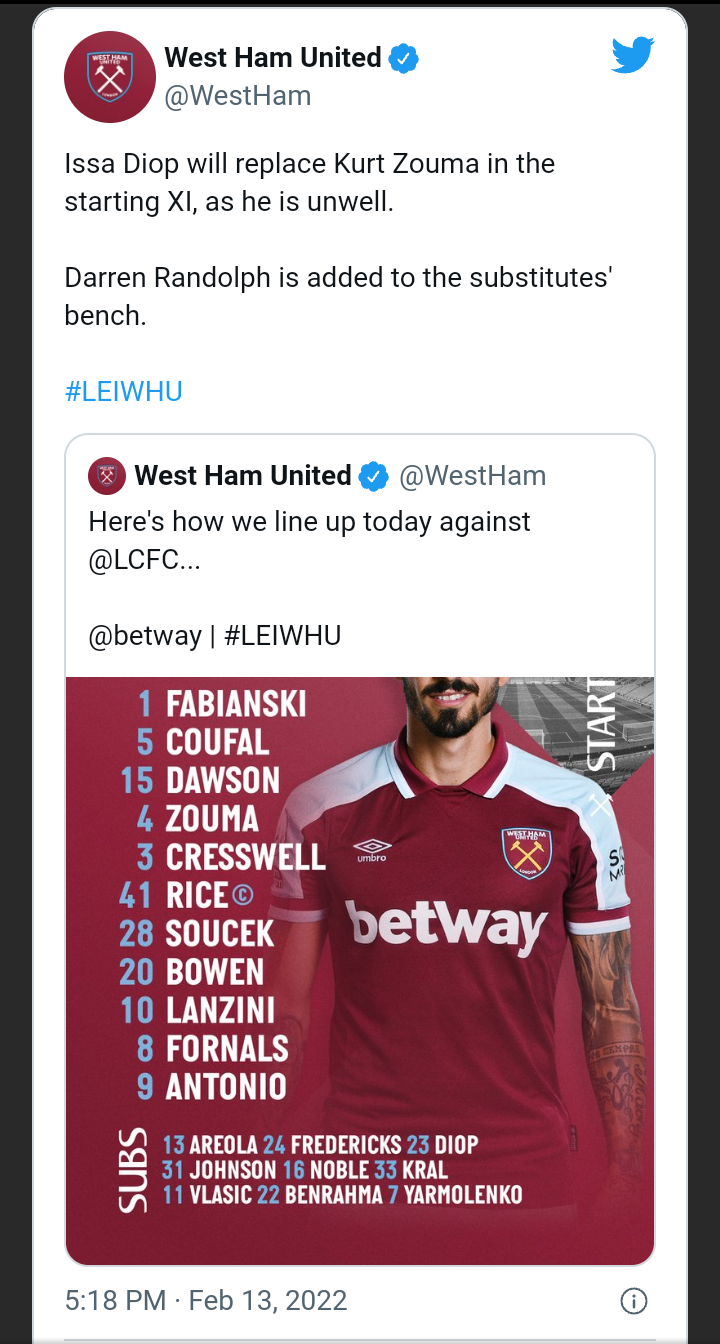720x1344 pixels.
Task: Open the West Ham United account name at top
Action: (x=272, y=58)
